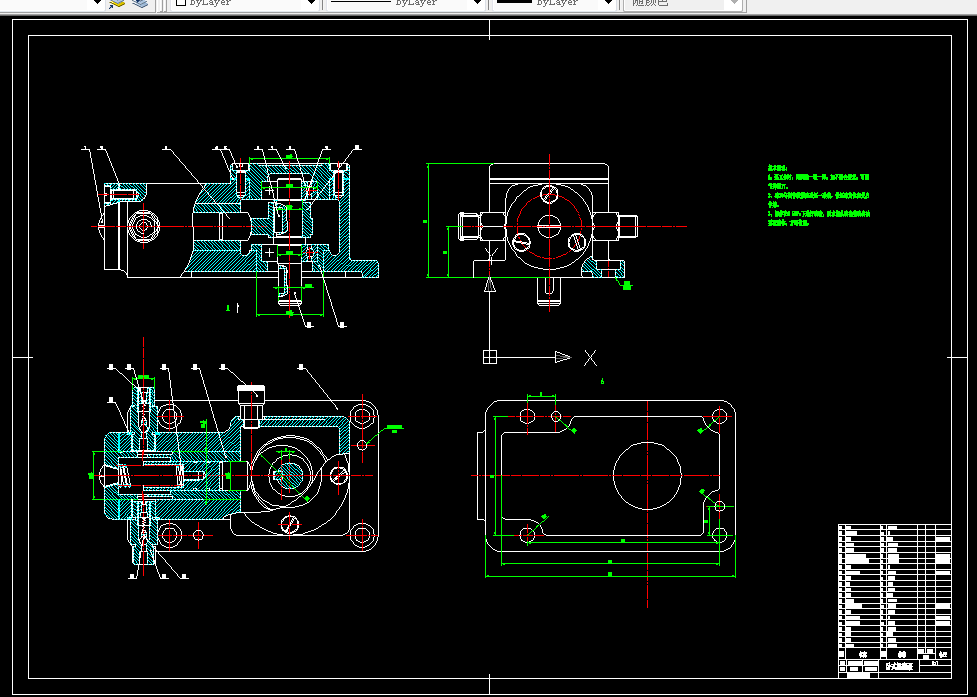Select the red dashed bolt circle in front view

[549, 226]
